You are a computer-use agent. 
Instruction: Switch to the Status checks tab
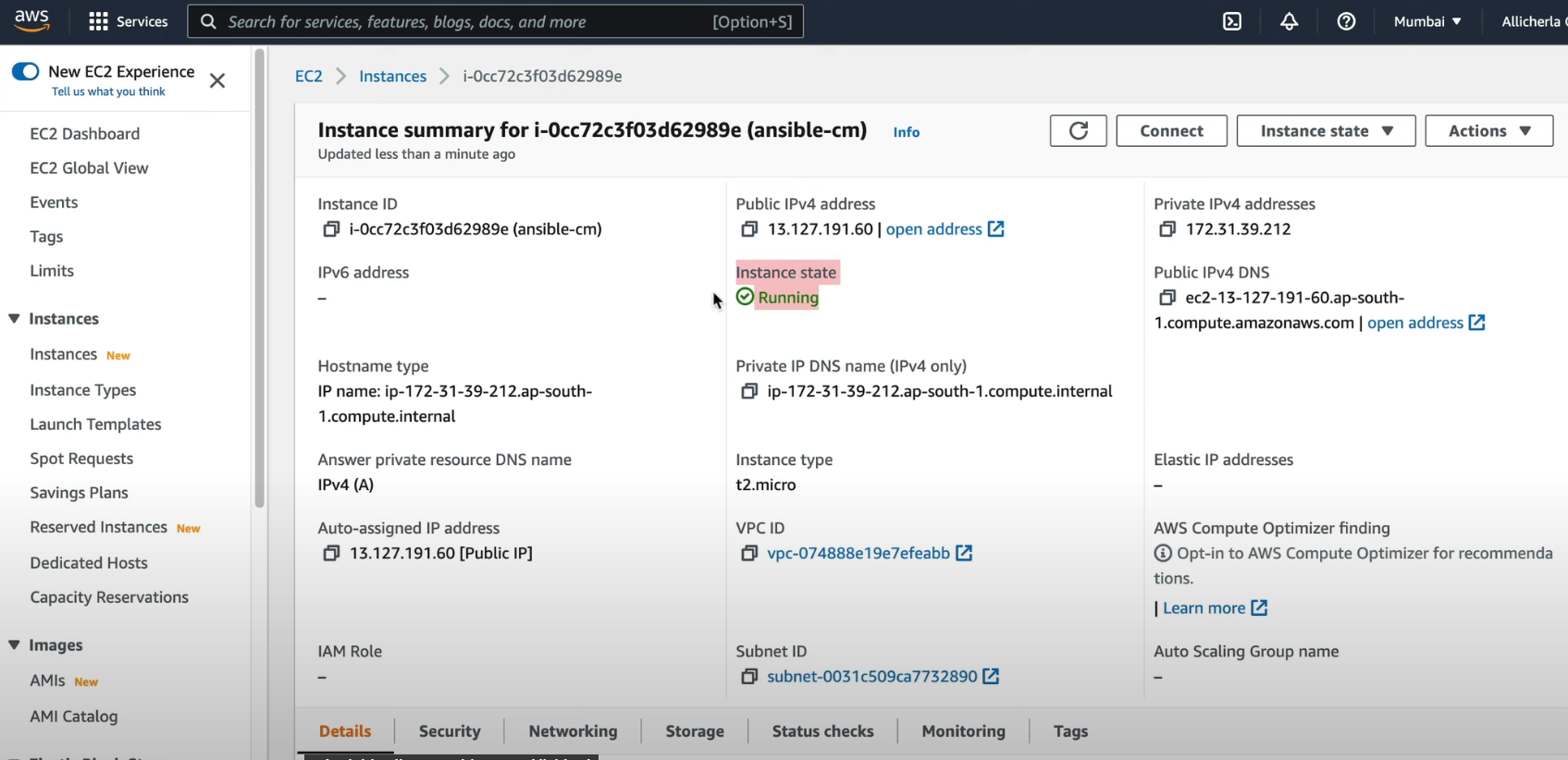click(x=822, y=731)
